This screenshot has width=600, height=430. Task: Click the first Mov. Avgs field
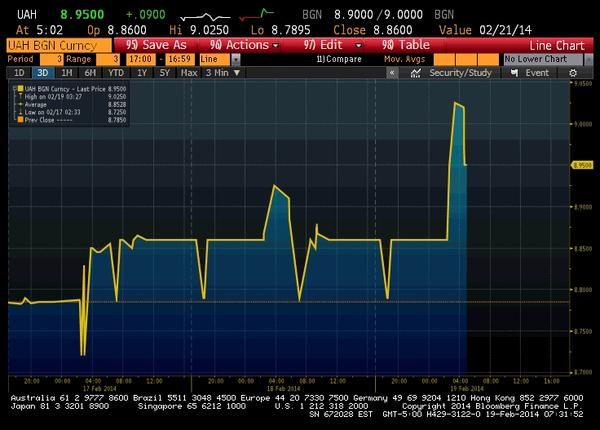click(444, 59)
